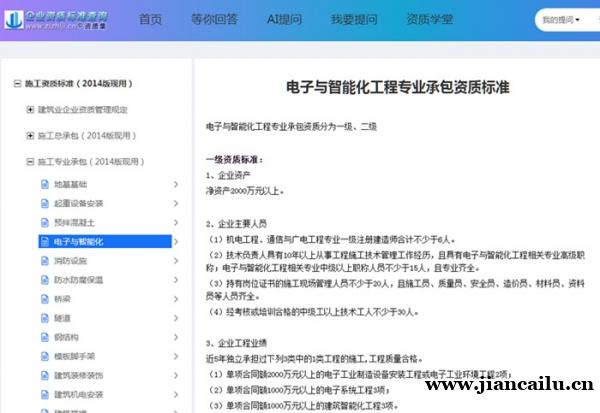The height and width of the screenshot is (413, 600).
Task: Click the chevron arrow for 钢结构
Action: pyautogui.click(x=176, y=337)
